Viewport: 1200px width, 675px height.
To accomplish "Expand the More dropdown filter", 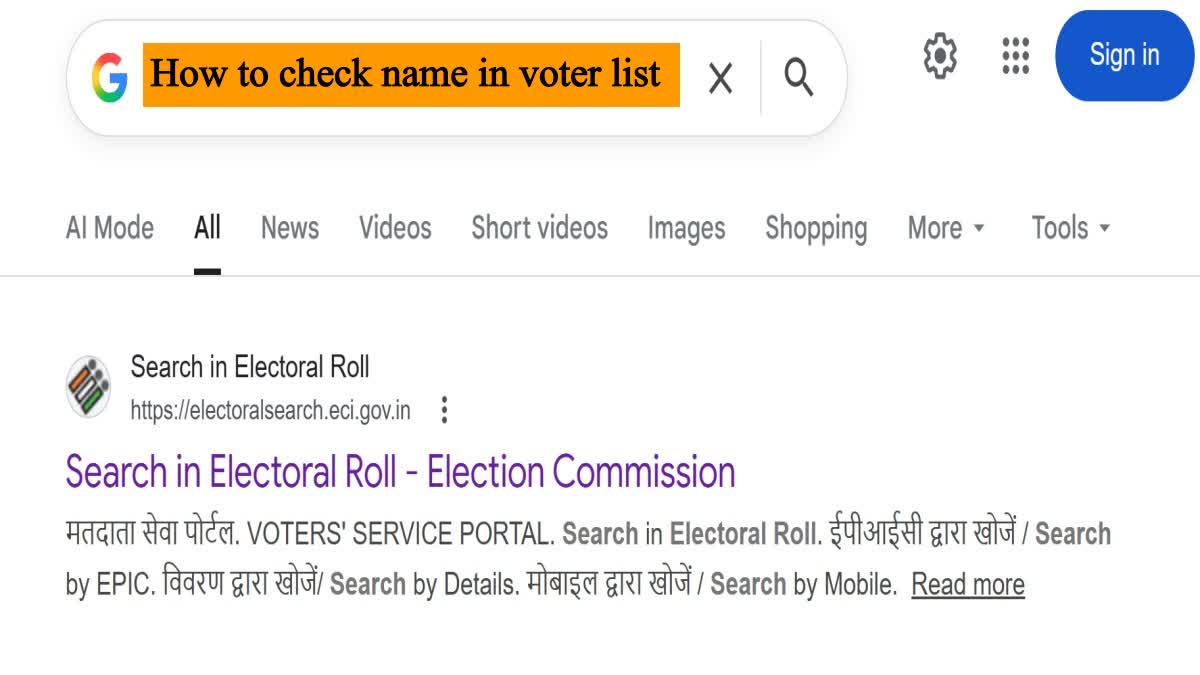I will click(x=946, y=229).
